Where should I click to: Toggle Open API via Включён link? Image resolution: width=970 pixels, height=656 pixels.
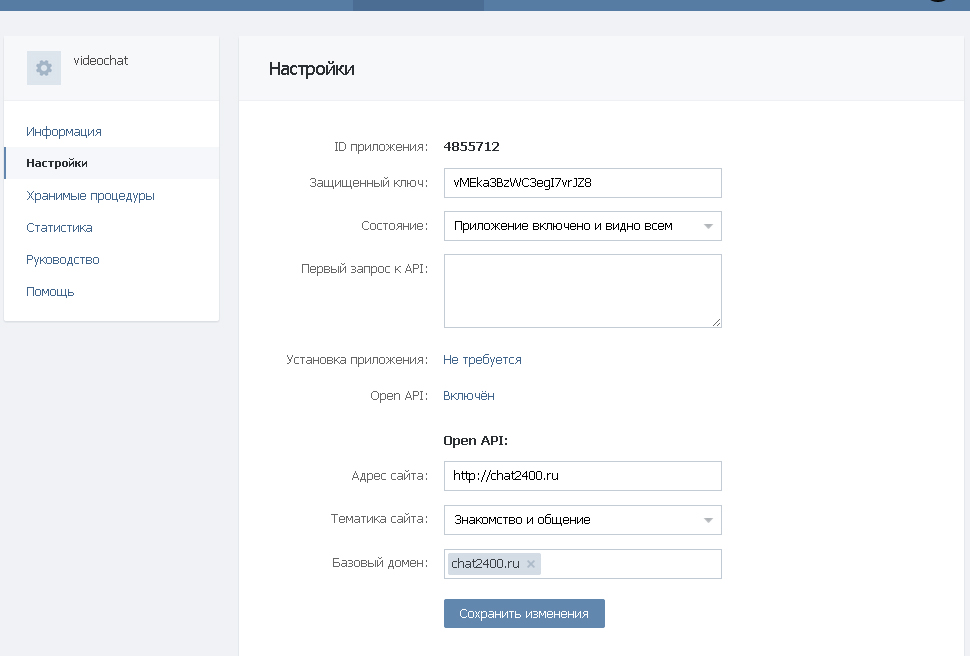click(469, 396)
